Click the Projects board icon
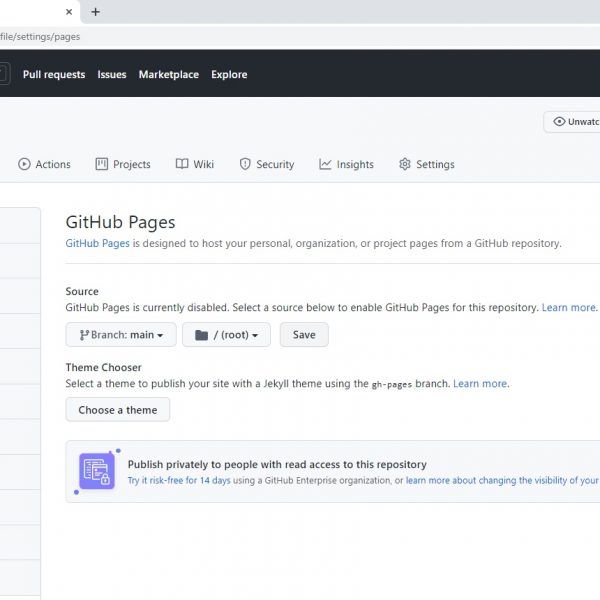This screenshot has width=600, height=600. coord(101,164)
